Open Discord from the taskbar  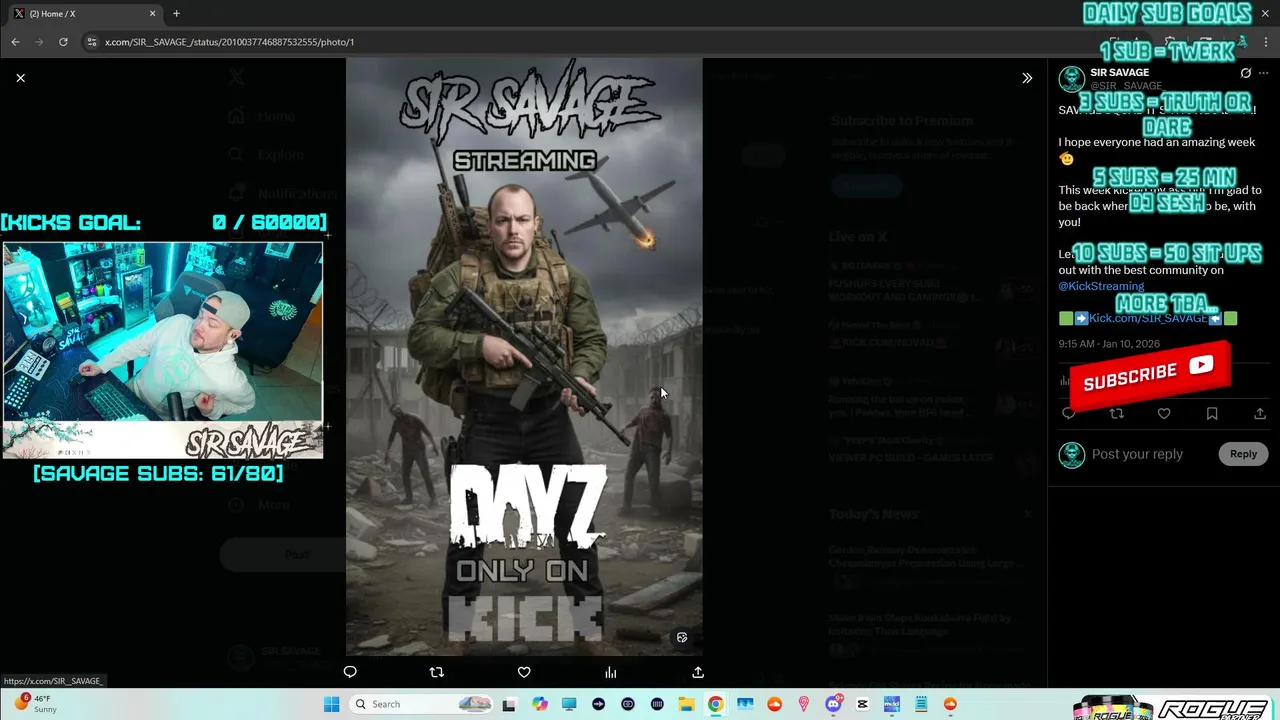(833, 704)
